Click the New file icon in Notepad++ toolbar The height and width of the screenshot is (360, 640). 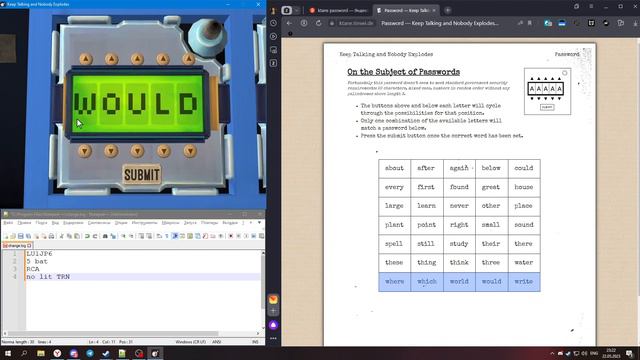pyautogui.click(x=6, y=236)
